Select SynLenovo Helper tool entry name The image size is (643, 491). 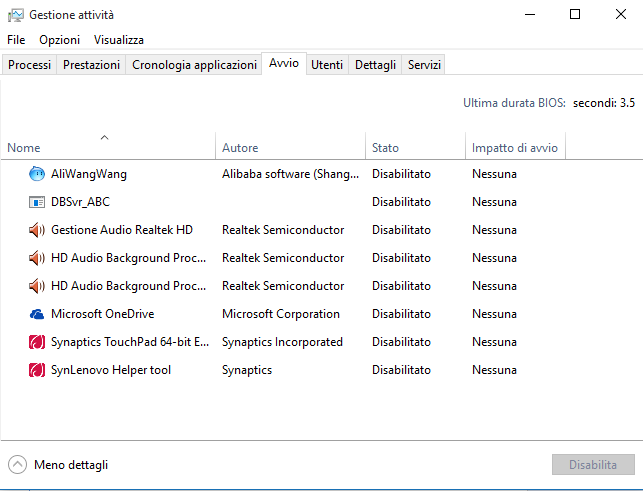tap(111, 370)
